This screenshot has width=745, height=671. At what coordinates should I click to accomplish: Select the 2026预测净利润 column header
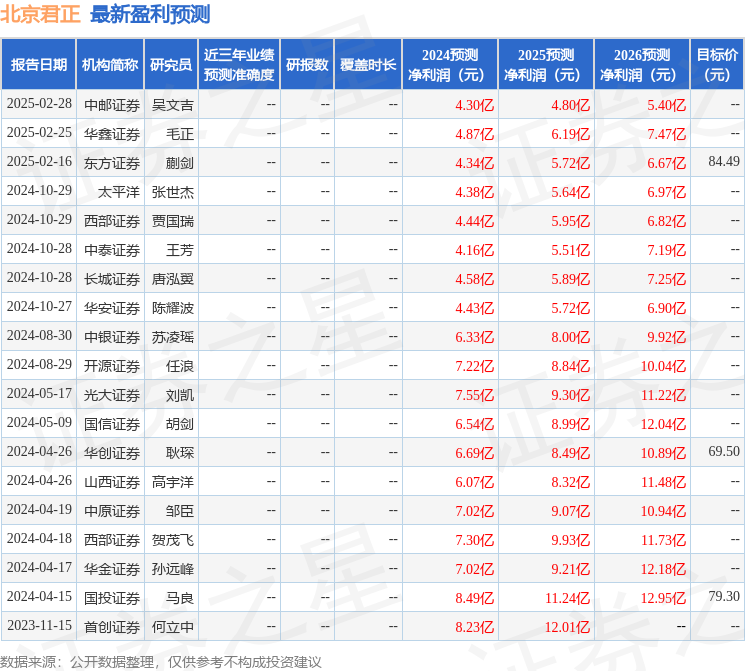(642, 65)
